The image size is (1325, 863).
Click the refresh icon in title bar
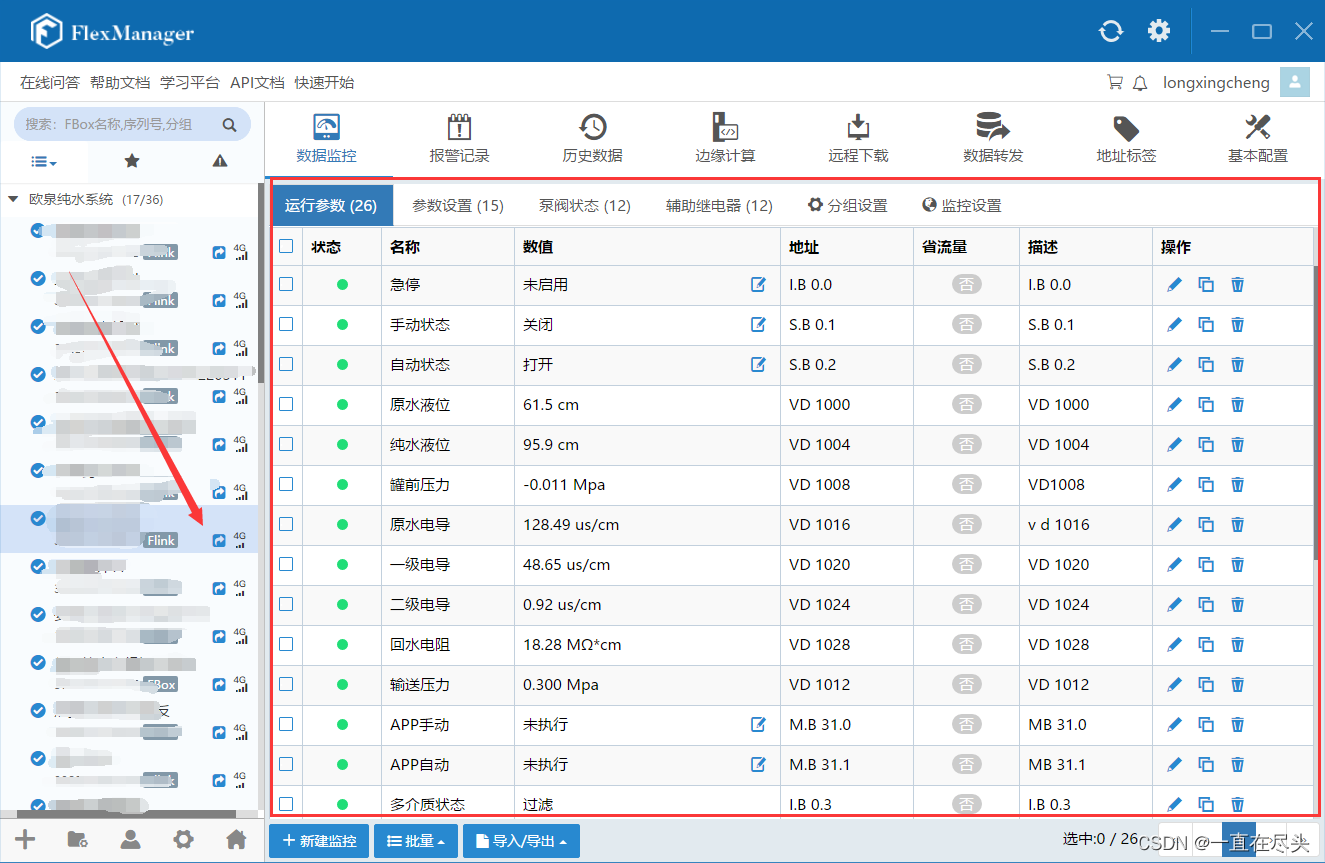tap(1110, 31)
